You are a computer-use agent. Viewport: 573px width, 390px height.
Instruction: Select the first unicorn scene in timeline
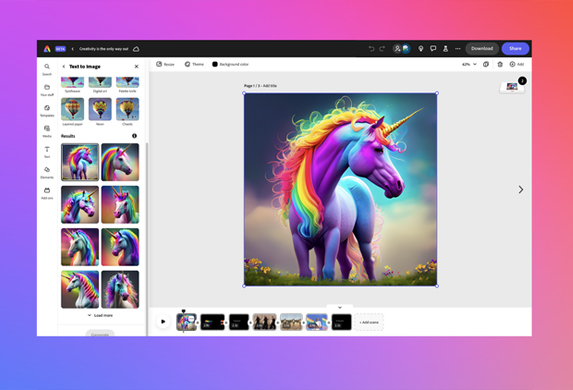pos(187,322)
